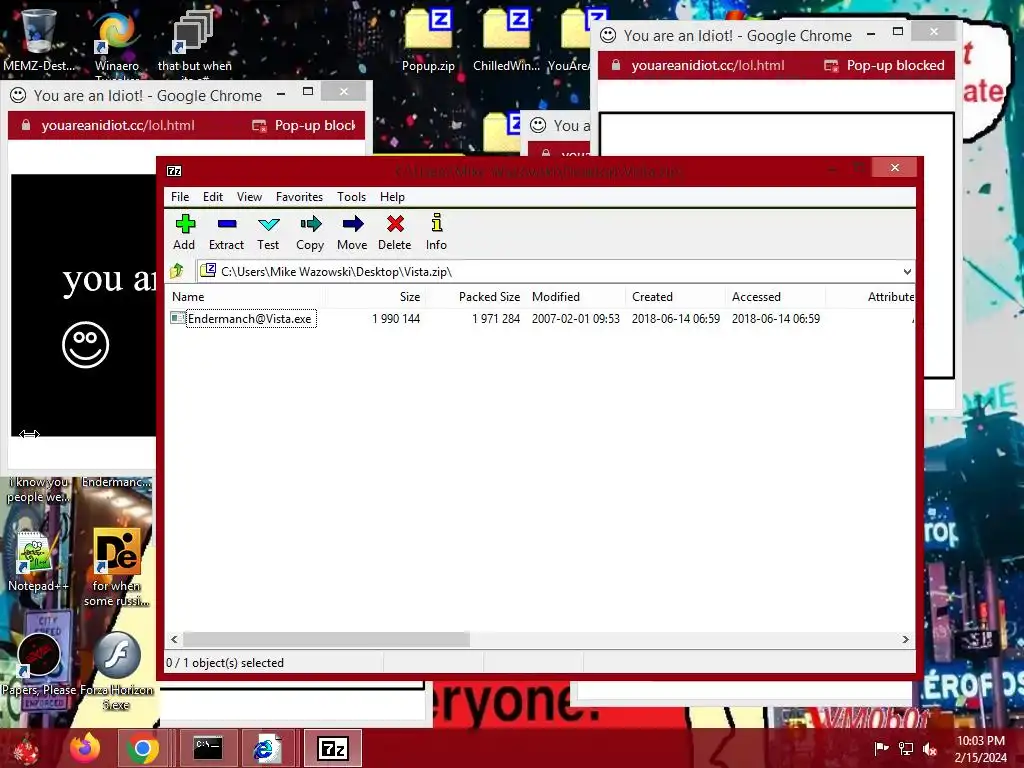Screen dimensions: 1024x768
Task: Extract files using the Extract toolbar icon
Action: point(226,232)
